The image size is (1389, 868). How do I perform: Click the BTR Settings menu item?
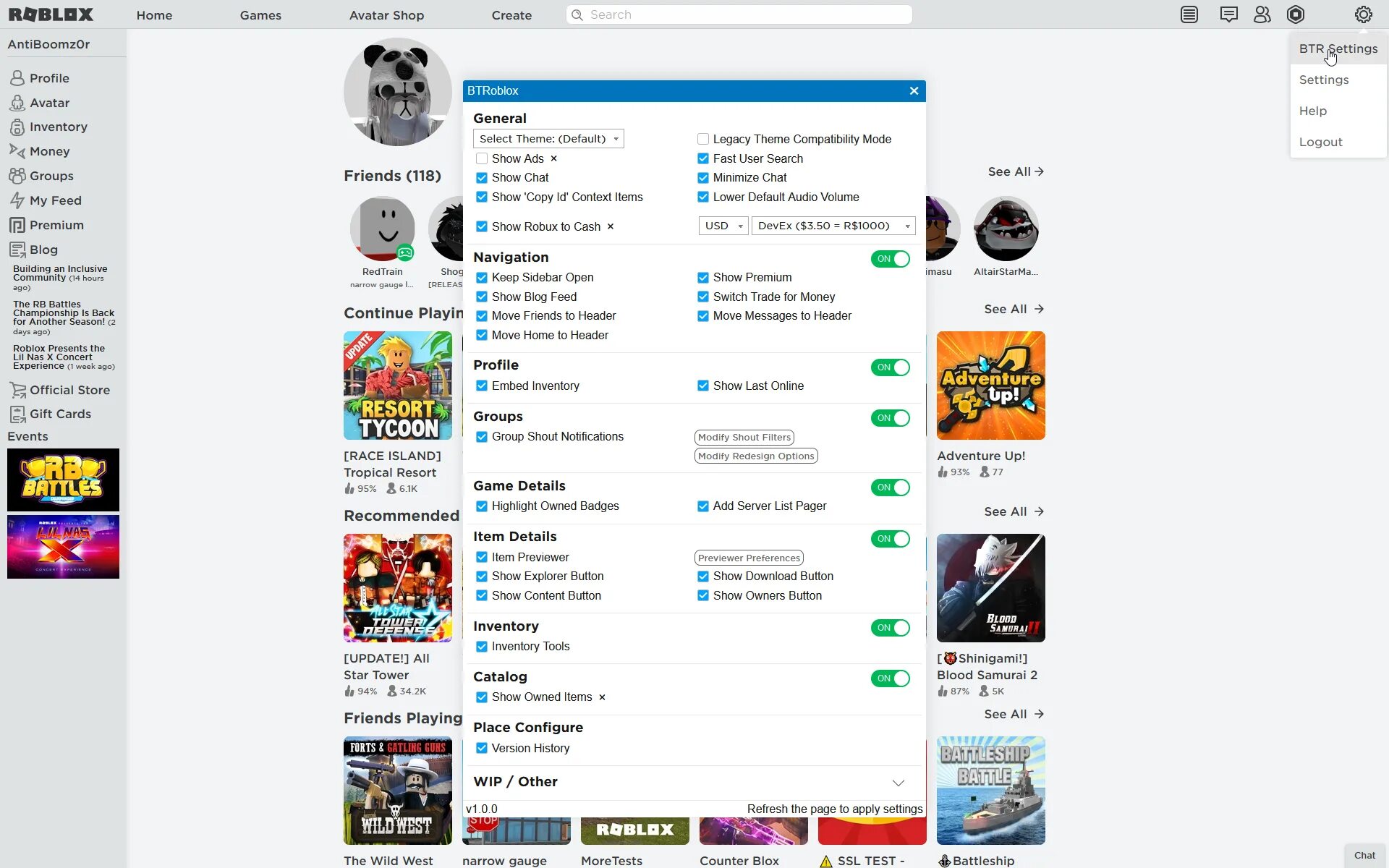click(1338, 48)
